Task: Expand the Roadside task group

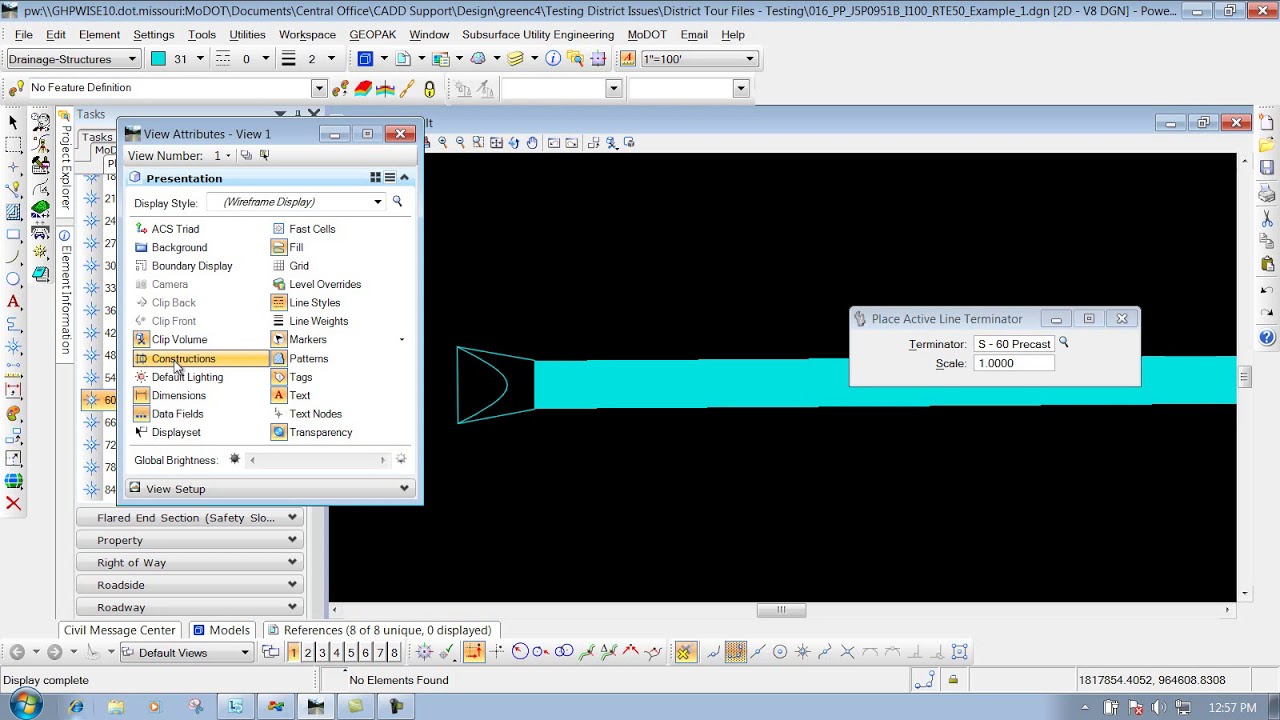Action: pos(190,585)
